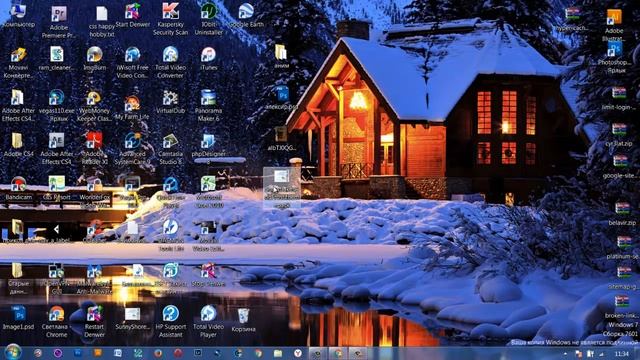Image resolution: width=640 pixels, height=360 pixels.
Task: Open the Корзина recycle bin
Action: pyautogui.click(x=243, y=320)
